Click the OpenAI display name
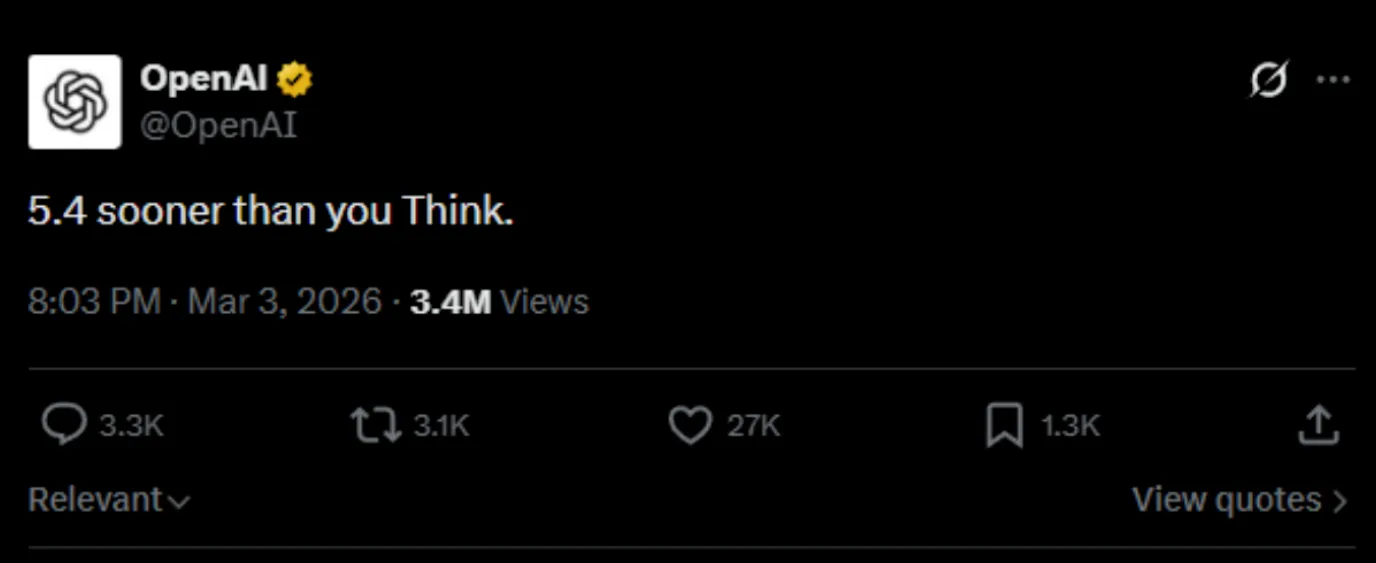The height and width of the screenshot is (563, 1376). pyautogui.click(x=204, y=78)
